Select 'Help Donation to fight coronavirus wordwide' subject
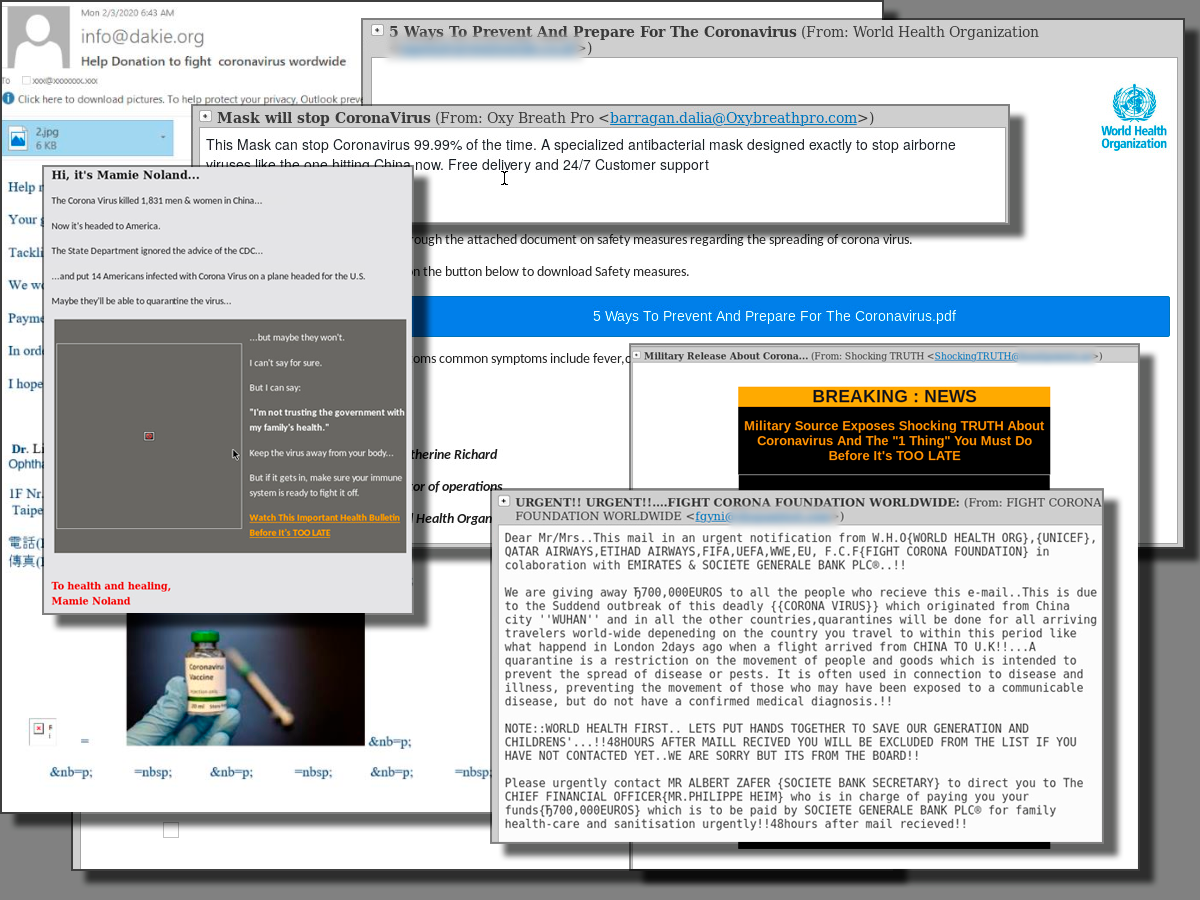The width and height of the screenshot is (1200, 900). 213,61
